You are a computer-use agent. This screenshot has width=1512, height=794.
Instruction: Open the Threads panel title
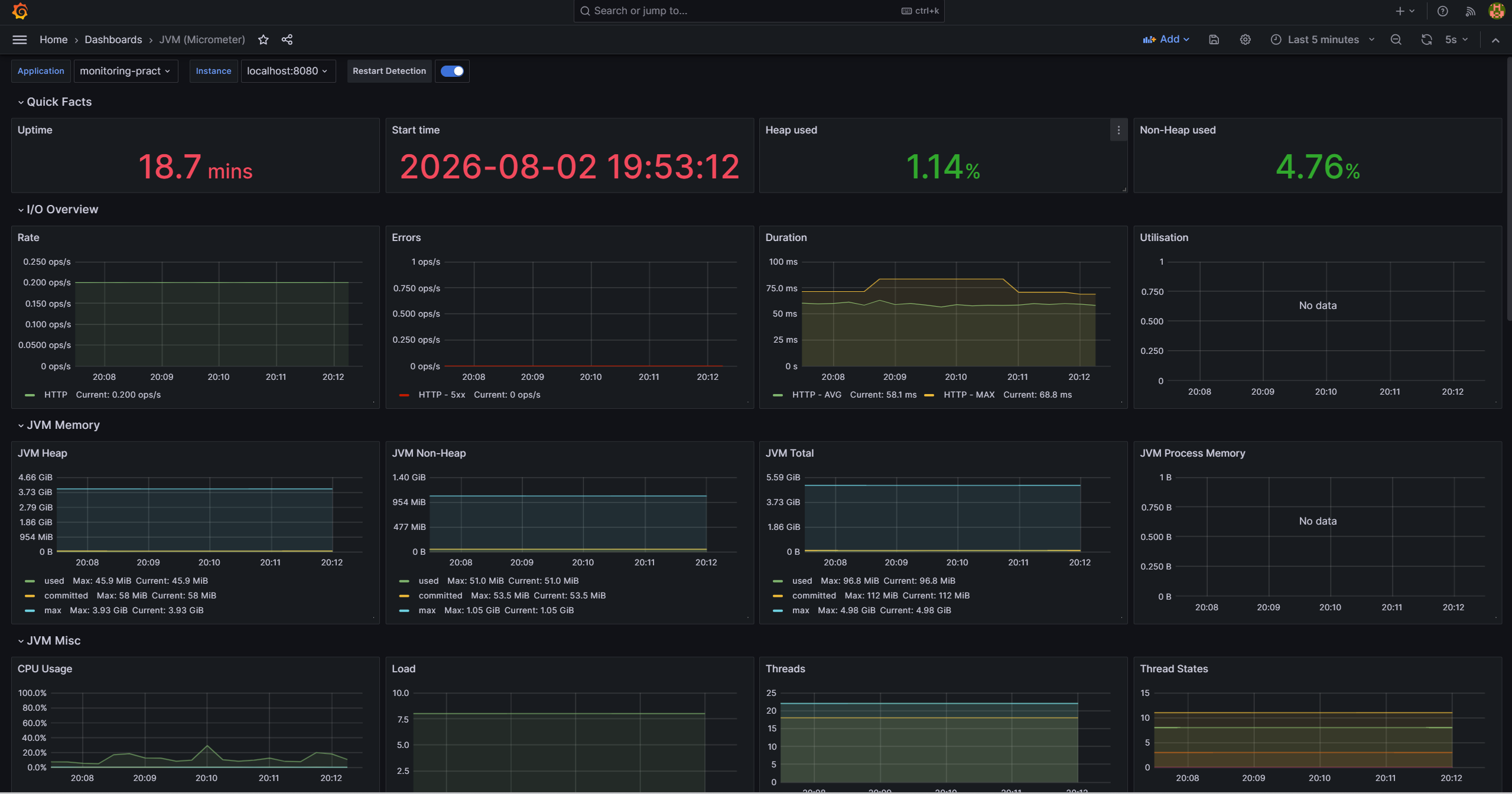pyautogui.click(x=785, y=669)
